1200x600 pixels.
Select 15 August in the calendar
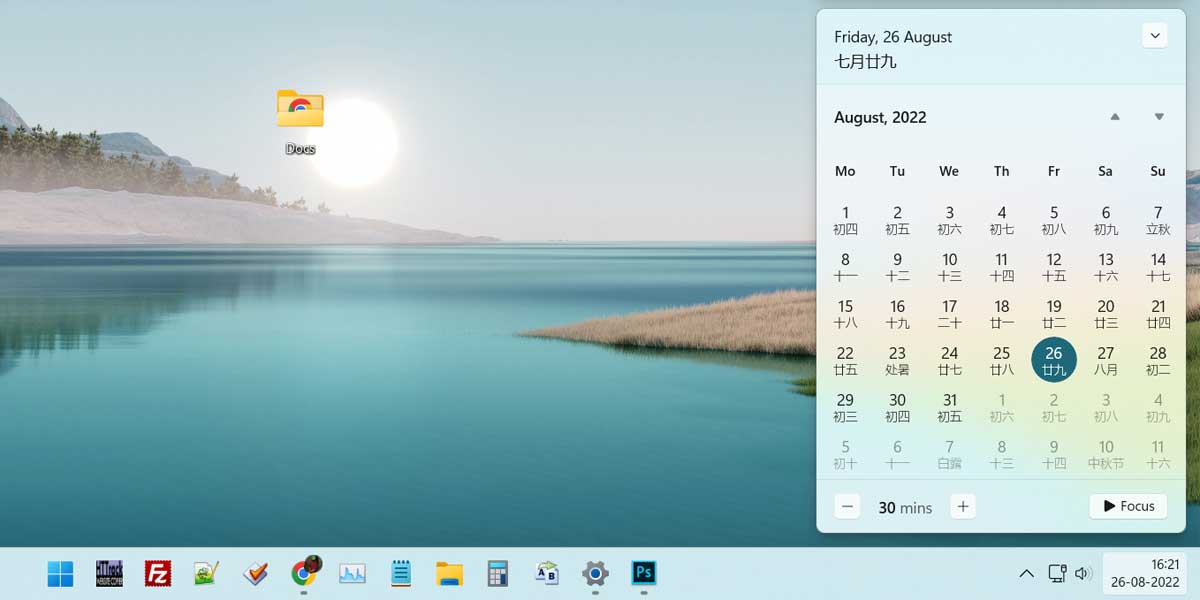point(845,313)
